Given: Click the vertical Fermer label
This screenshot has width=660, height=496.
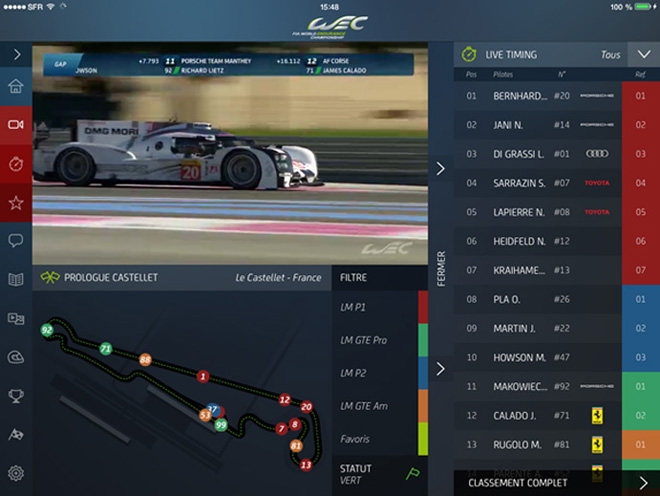Looking at the screenshot, I should click(442, 268).
